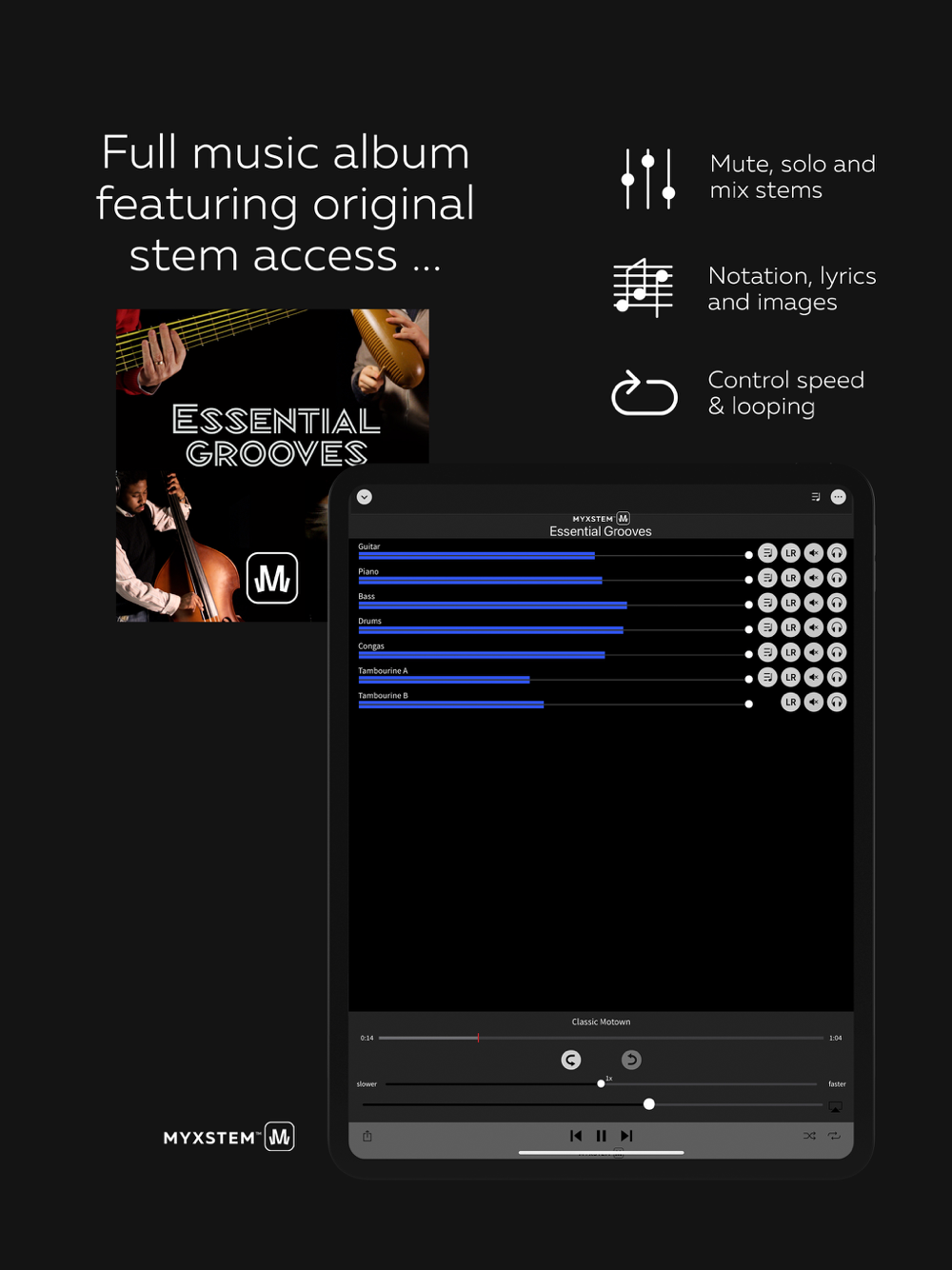Mute the Guitar stem
Viewport: 952px width, 1270px height.
(814, 553)
